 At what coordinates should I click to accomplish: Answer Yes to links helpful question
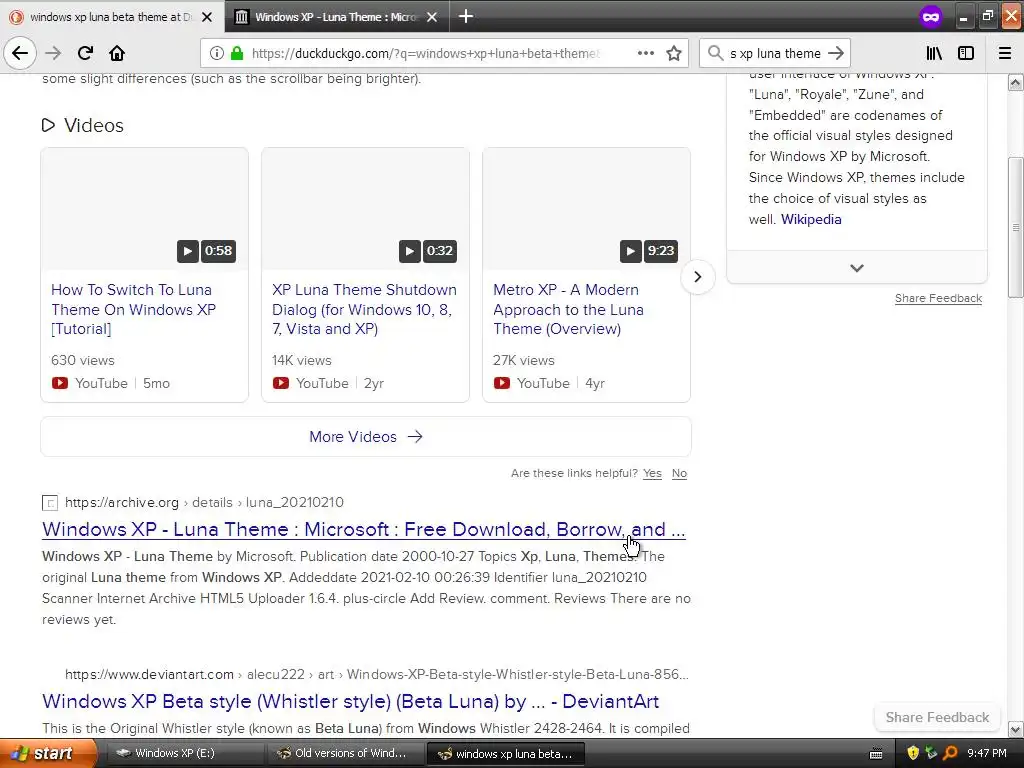652,473
